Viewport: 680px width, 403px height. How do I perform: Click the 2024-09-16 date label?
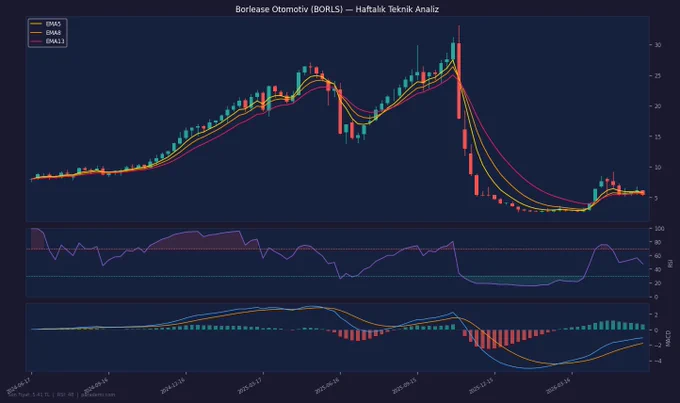[96, 385]
